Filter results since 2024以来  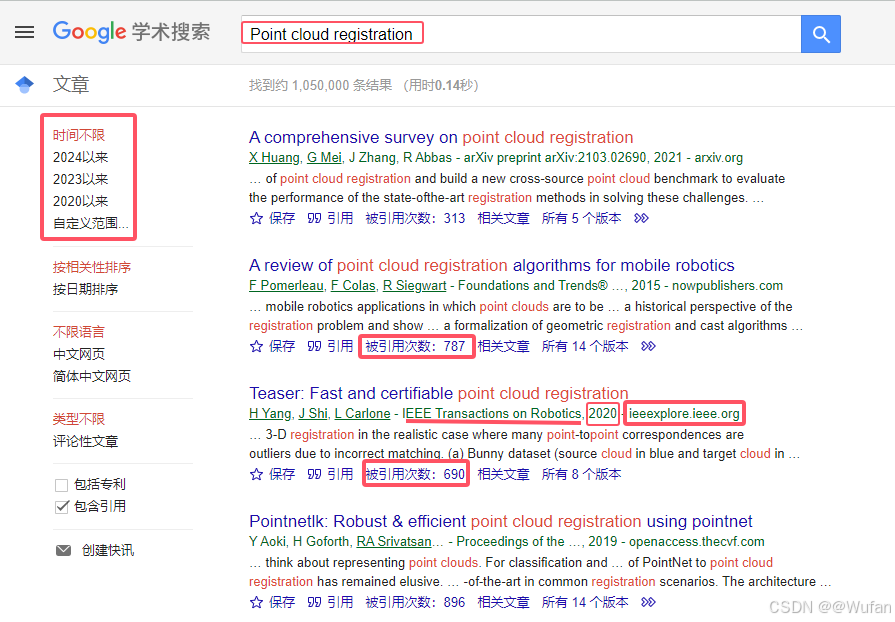tap(80, 157)
